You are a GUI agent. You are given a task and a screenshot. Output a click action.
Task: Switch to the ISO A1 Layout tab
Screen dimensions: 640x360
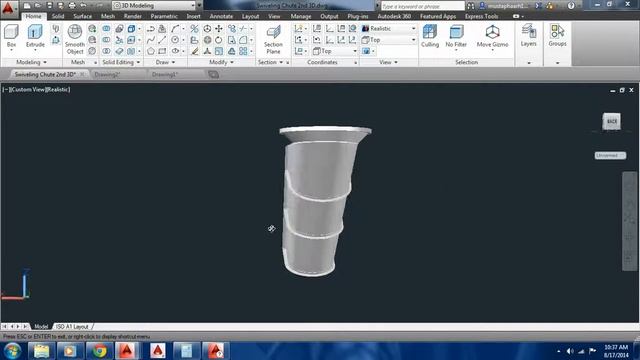pos(72,327)
